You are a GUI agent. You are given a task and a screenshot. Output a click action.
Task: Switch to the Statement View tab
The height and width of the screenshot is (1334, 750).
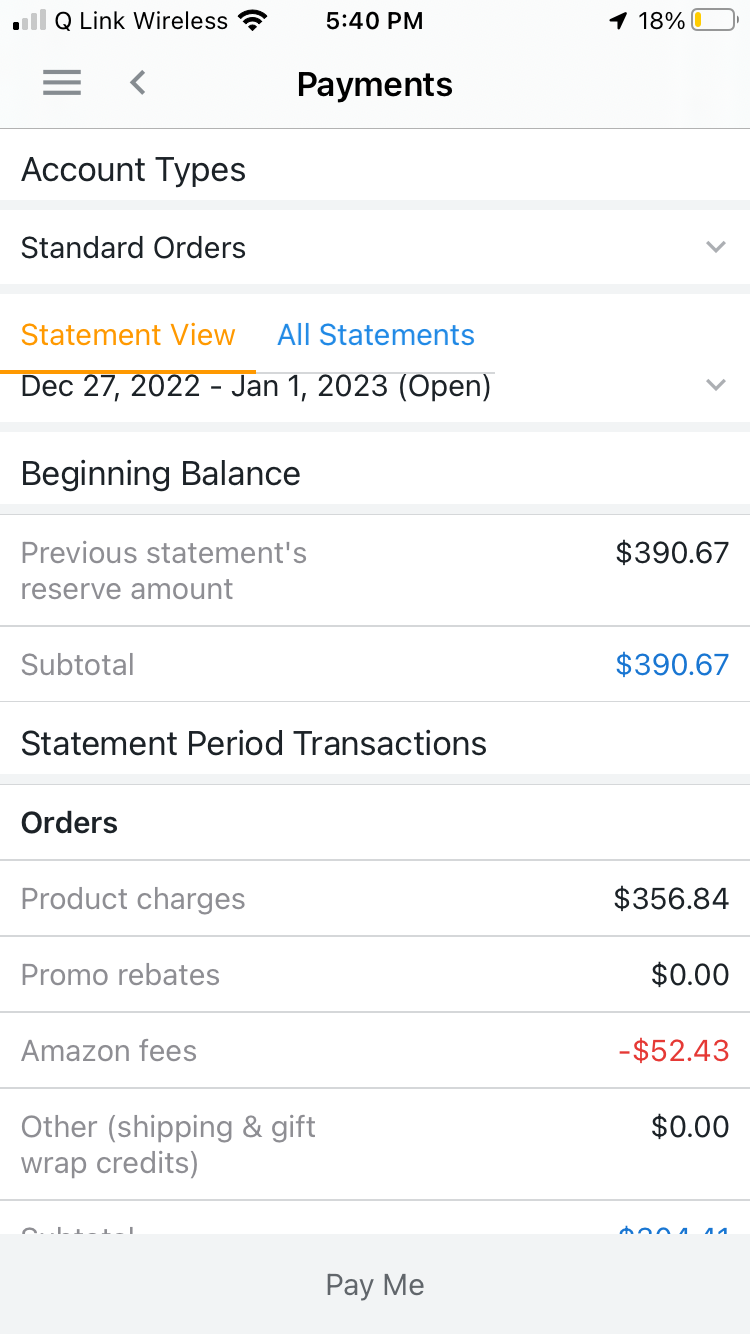[128, 335]
